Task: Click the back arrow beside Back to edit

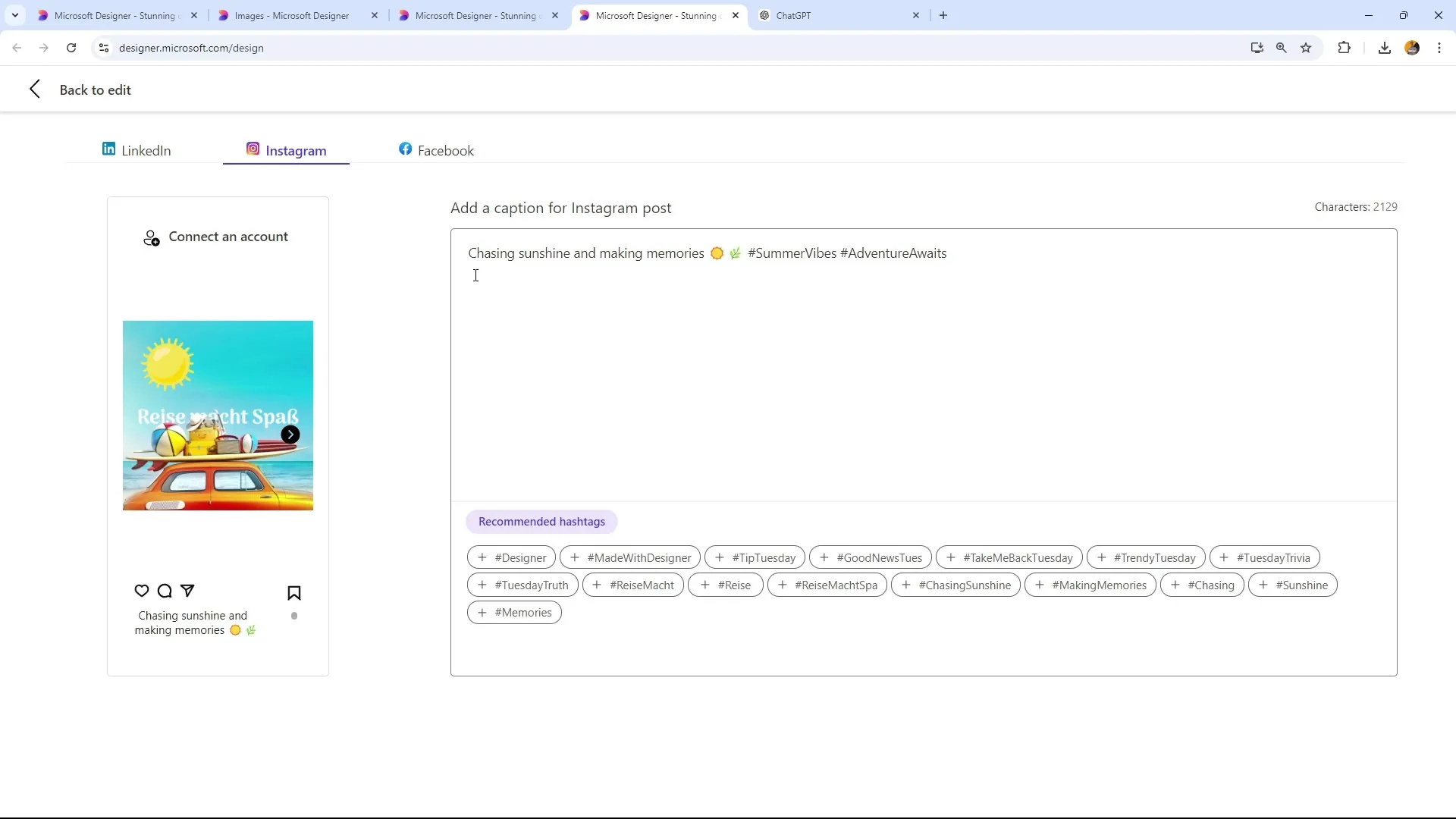Action: [35, 89]
